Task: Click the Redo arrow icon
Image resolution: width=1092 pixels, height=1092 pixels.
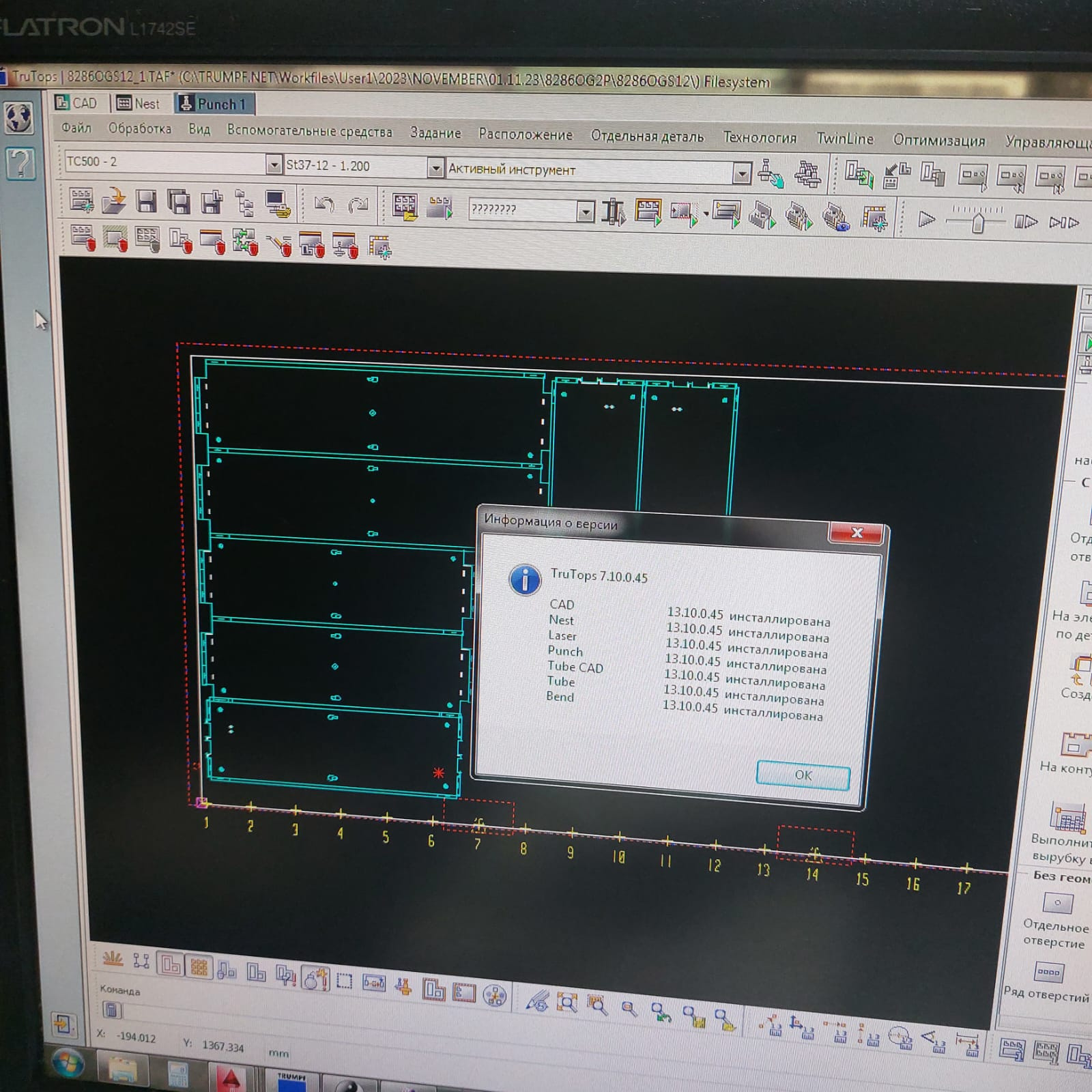Action: (x=358, y=205)
